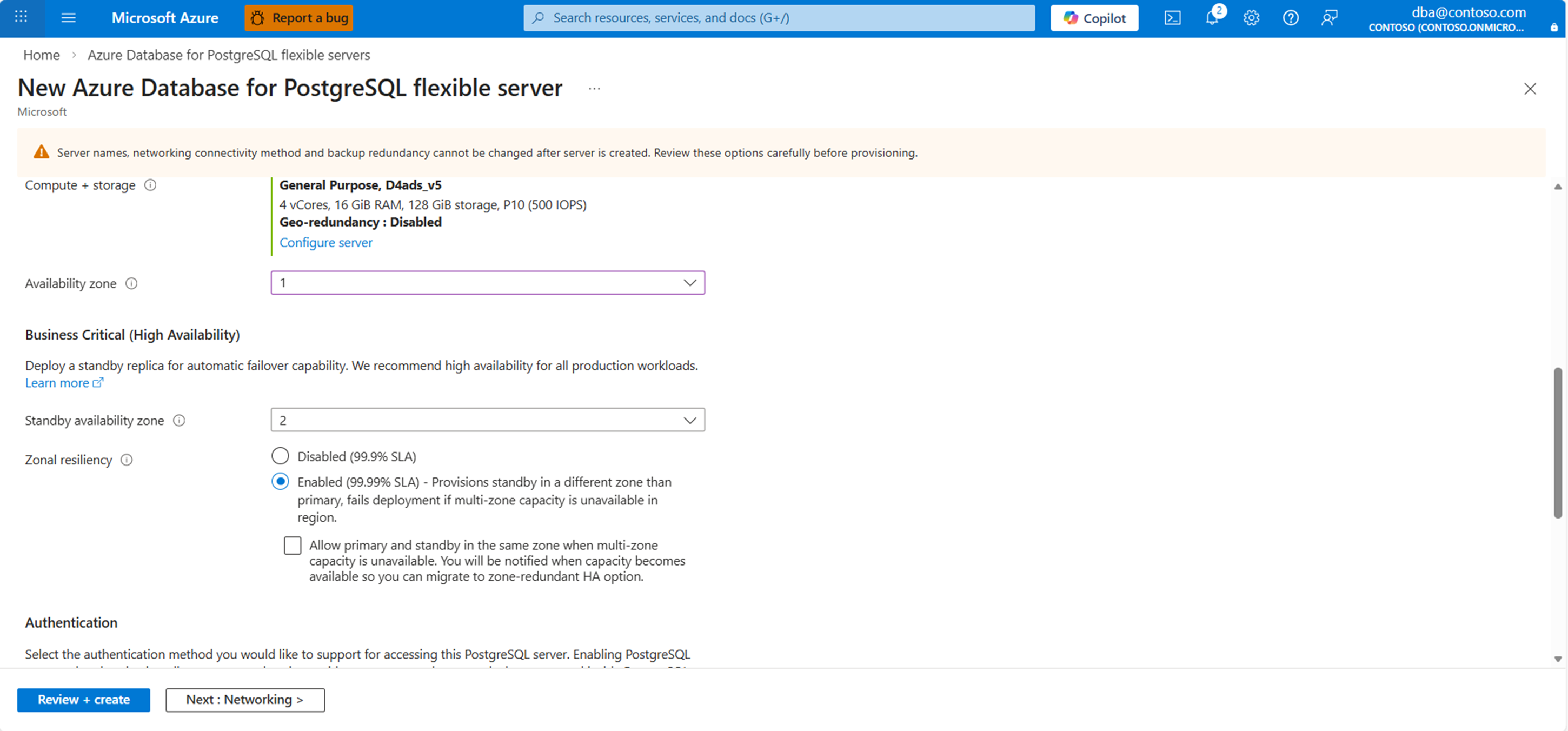Expand the Availability zone dropdown
Screen dimensions: 1568x731
tap(488, 282)
